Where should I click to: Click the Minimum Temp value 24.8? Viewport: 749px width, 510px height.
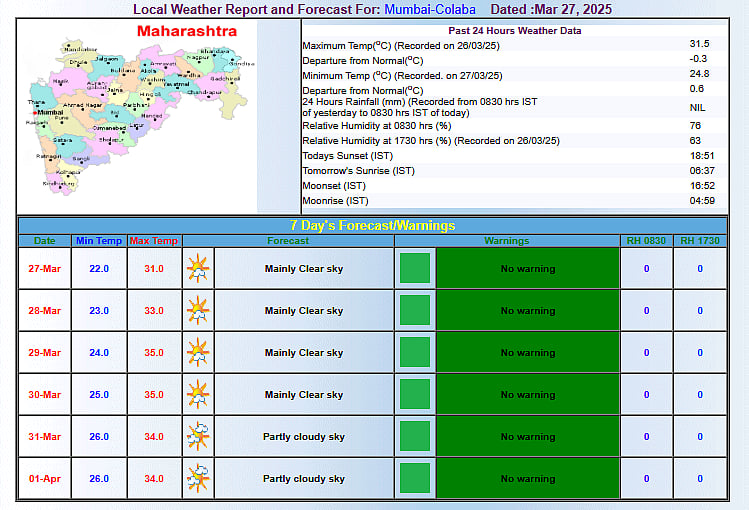(699, 74)
